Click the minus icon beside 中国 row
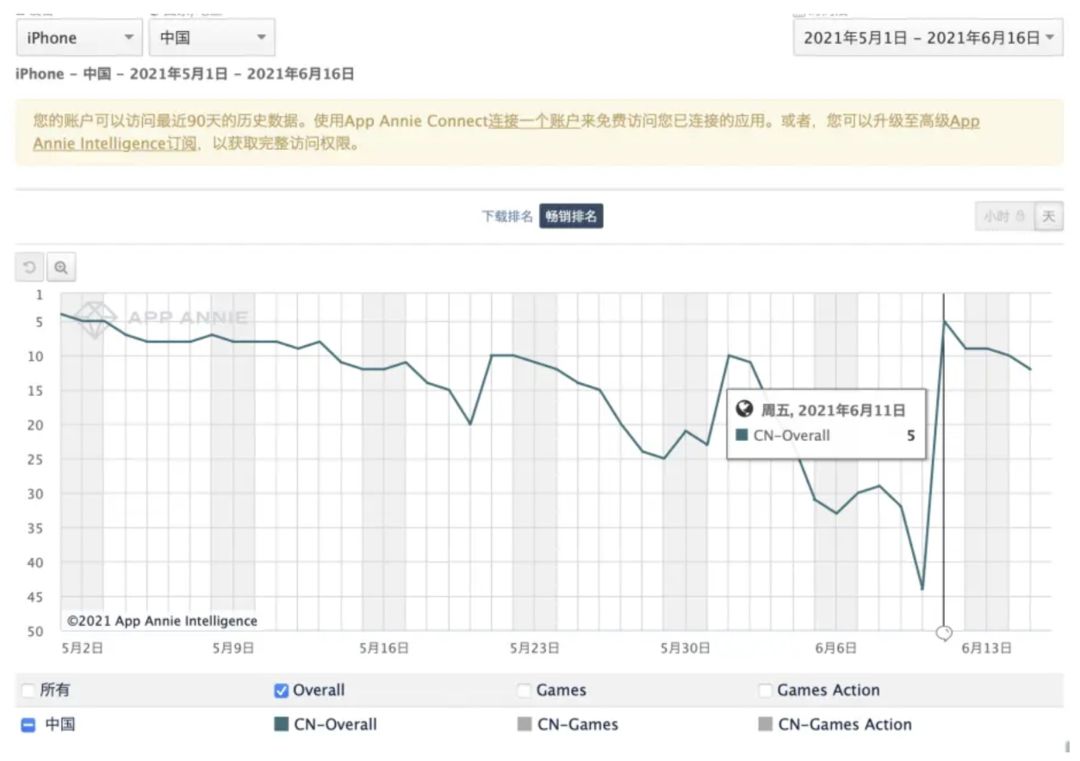 tap(28, 724)
